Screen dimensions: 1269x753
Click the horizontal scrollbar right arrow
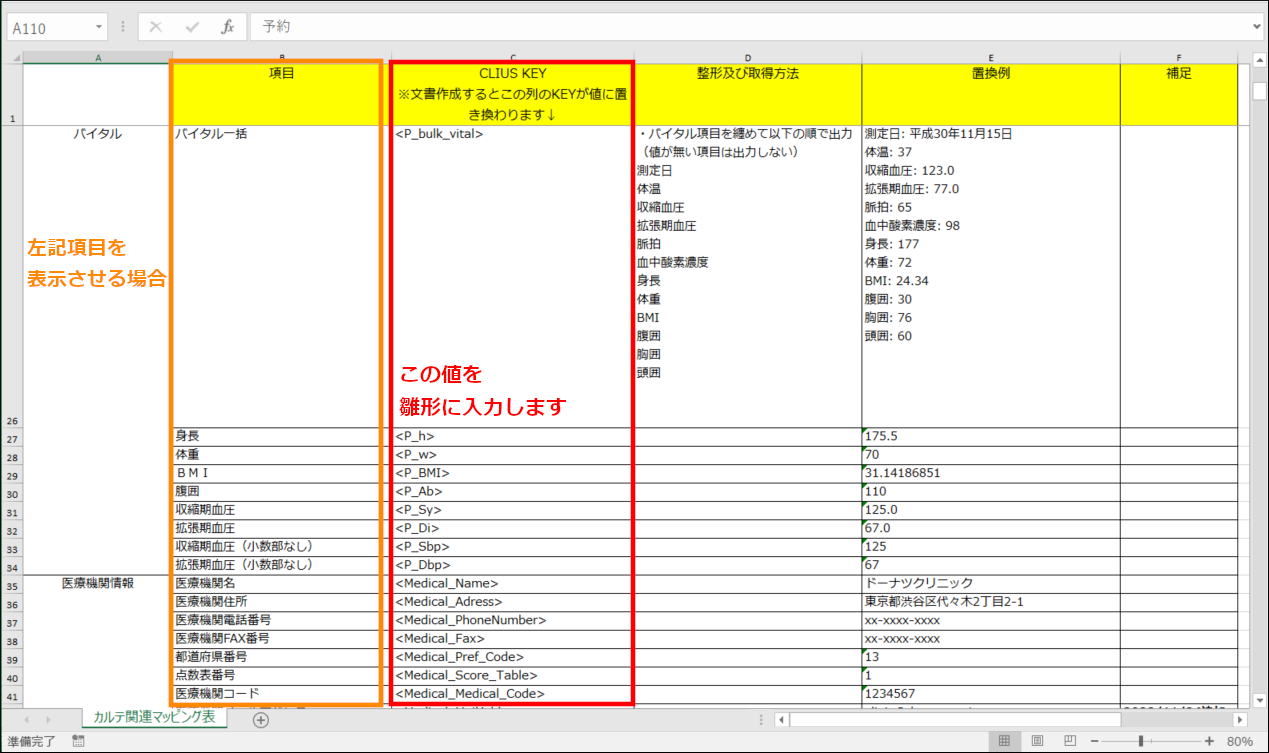pyautogui.click(x=1240, y=719)
